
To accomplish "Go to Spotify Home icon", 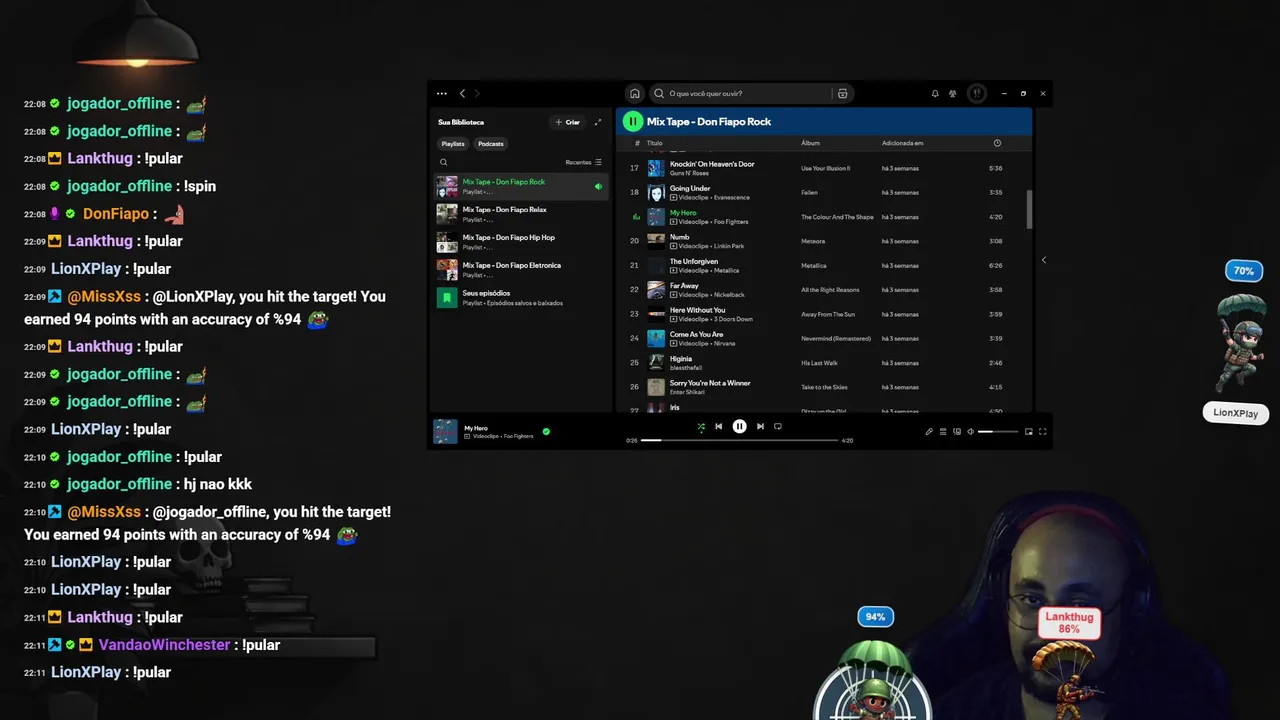I will (634, 93).
